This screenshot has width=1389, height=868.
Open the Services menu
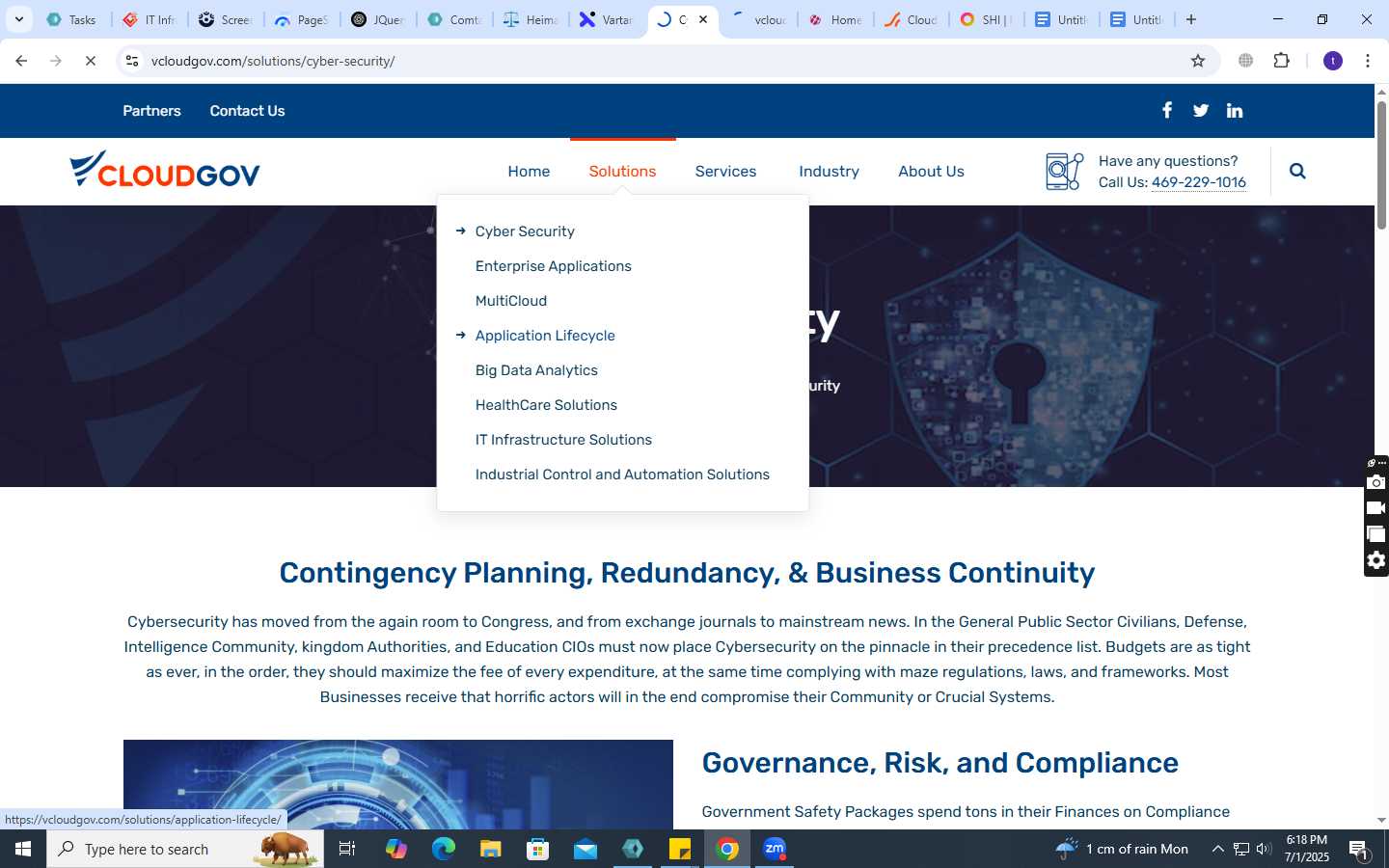tap(725, 171)
